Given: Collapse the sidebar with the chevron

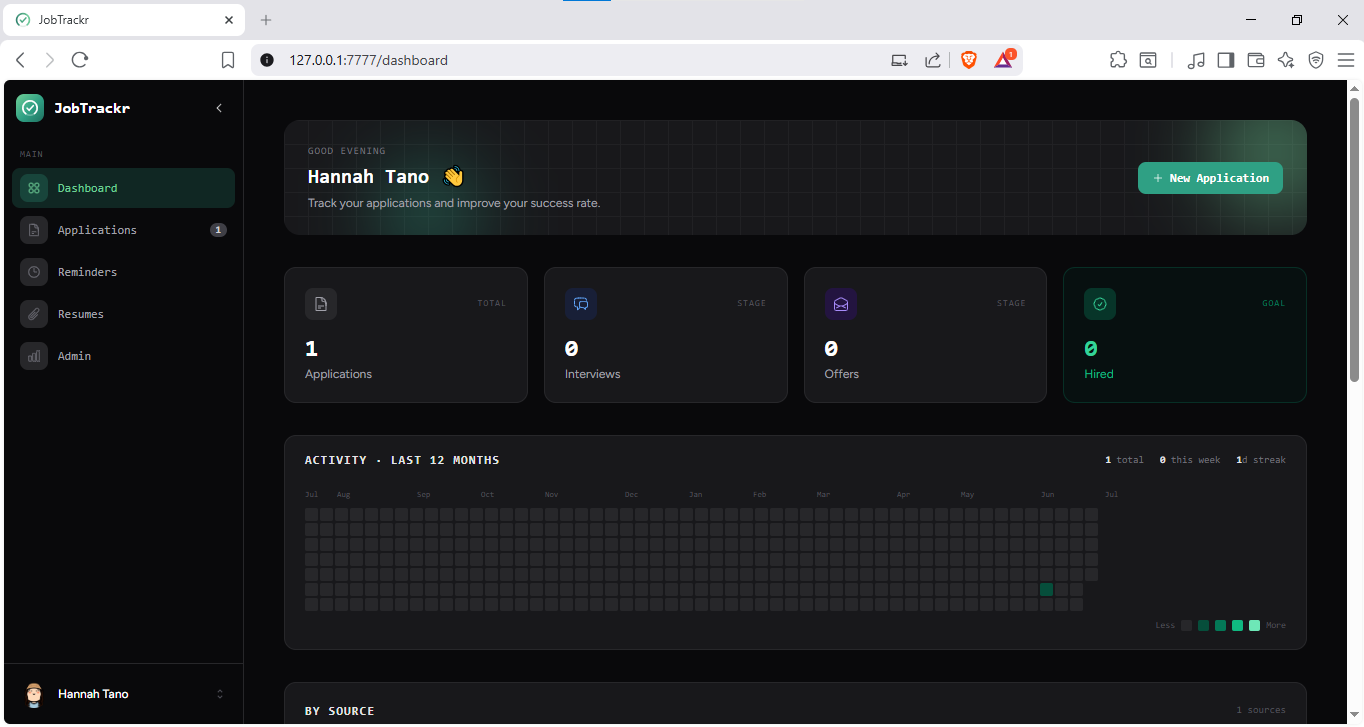Looking at the screenshot, I should click(219, 108).
